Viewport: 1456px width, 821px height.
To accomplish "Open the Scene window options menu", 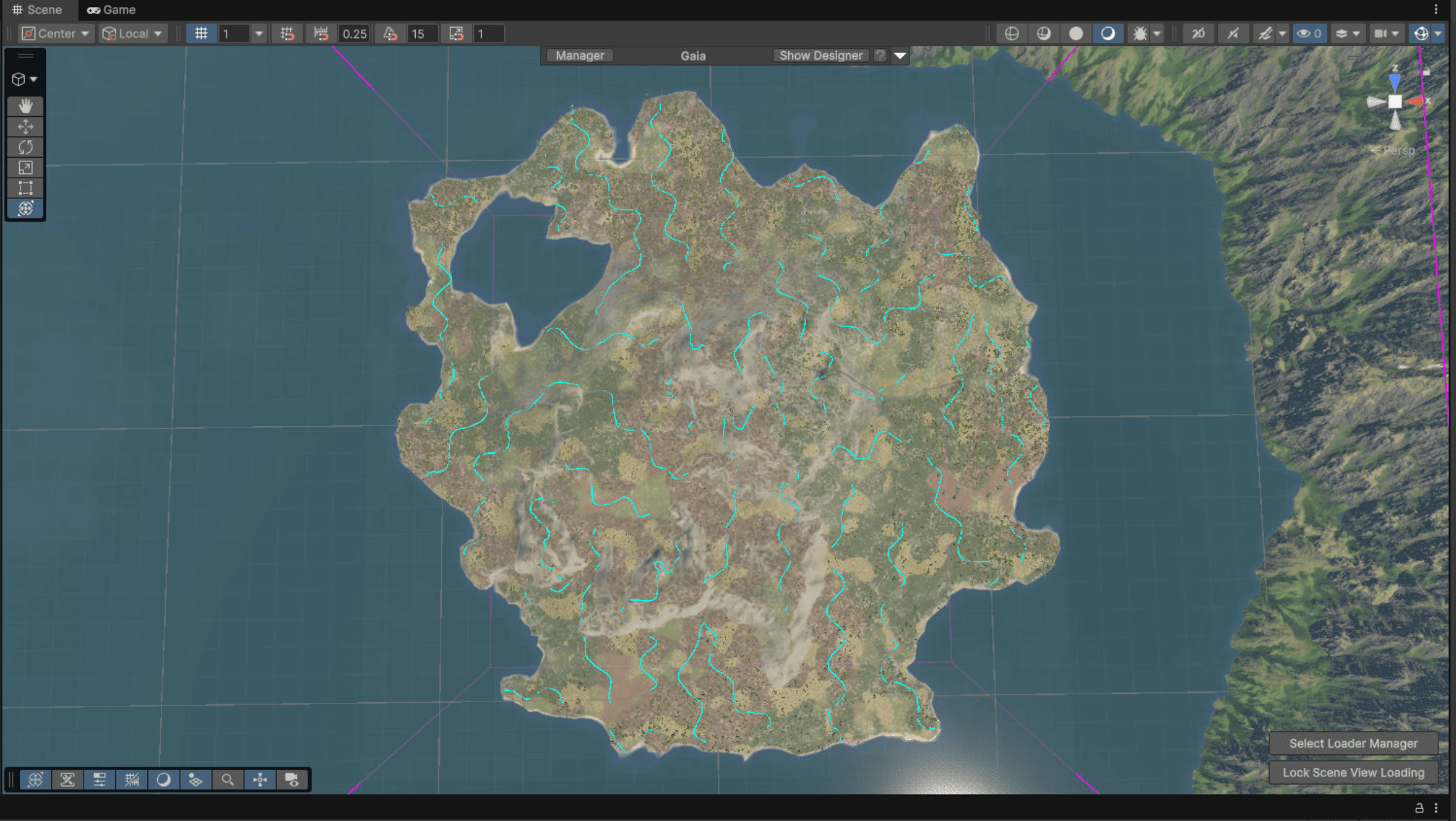I will [x=1436, y=10].
